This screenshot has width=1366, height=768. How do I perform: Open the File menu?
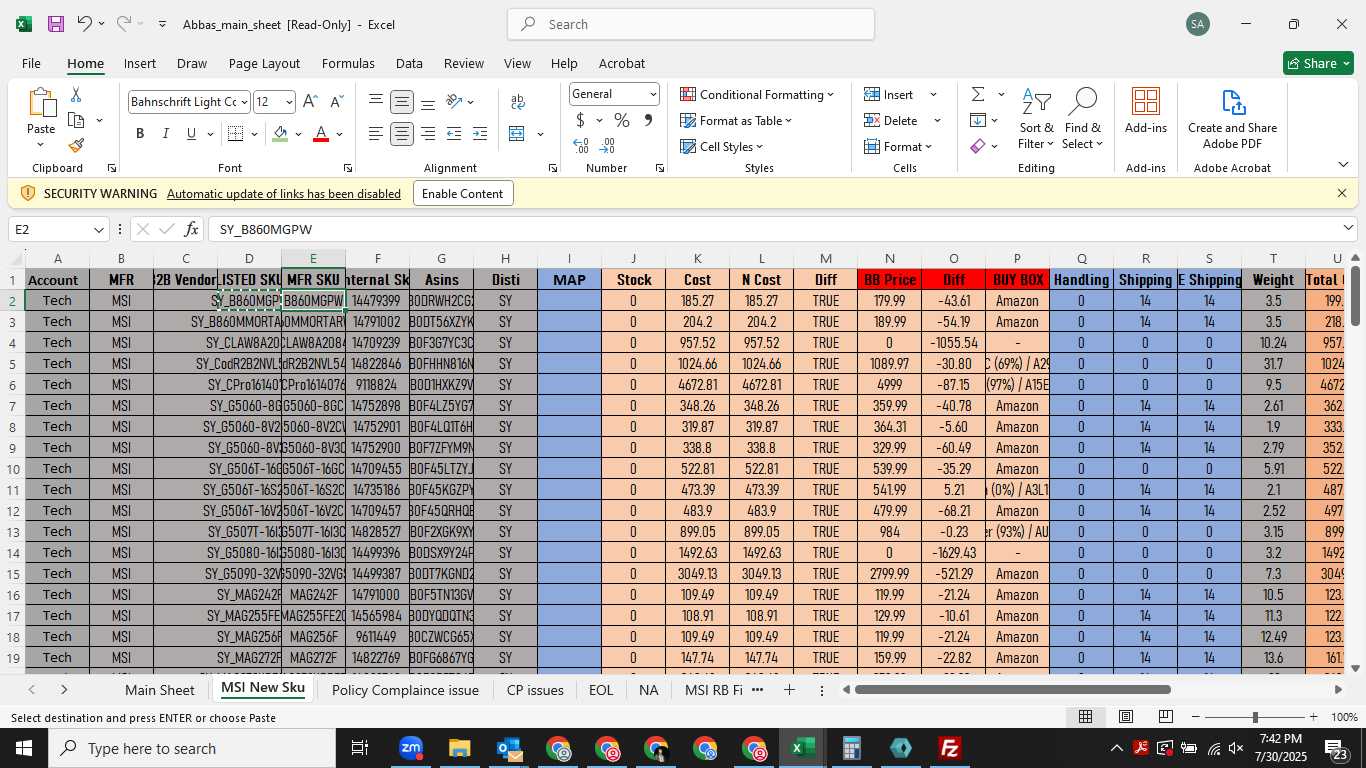31,63
